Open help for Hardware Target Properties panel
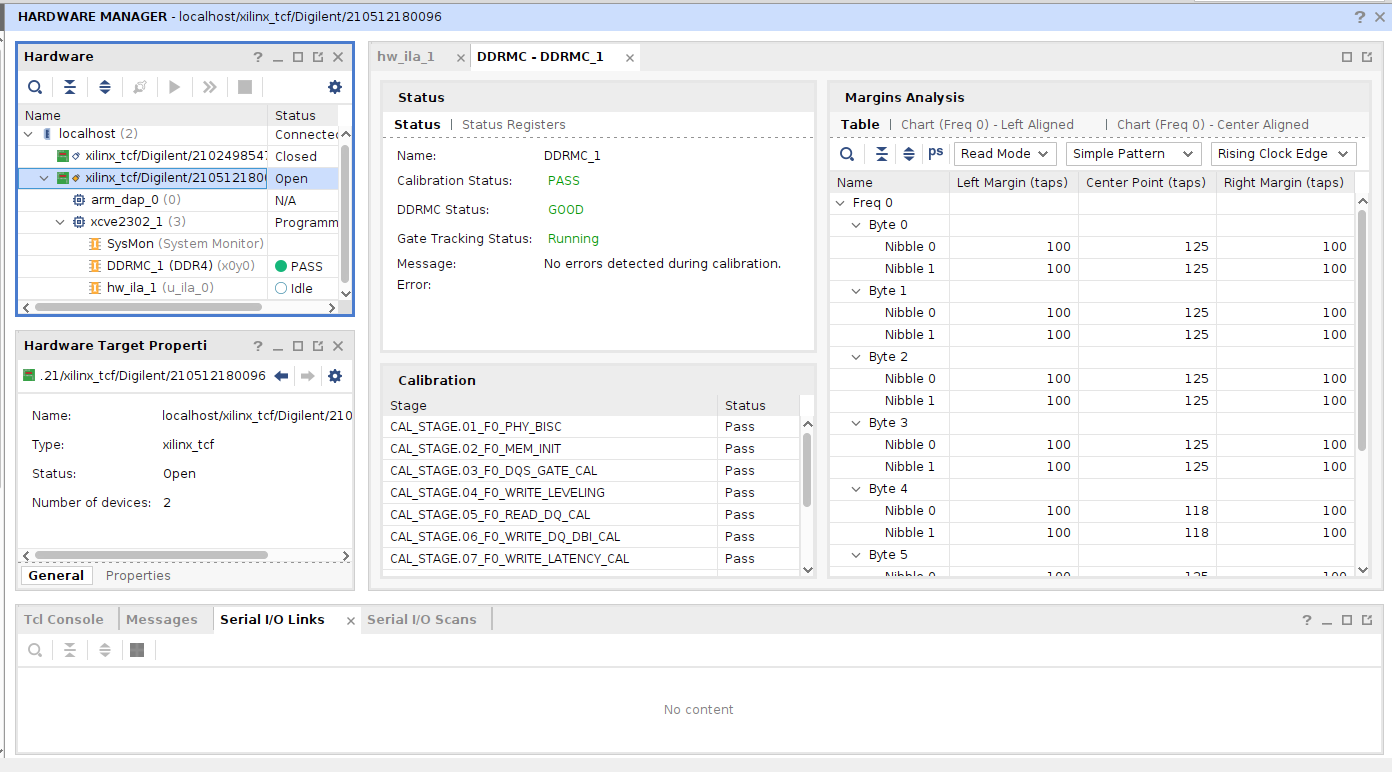The height and width of the screenshot is (772, 1392). click(258, 346)
